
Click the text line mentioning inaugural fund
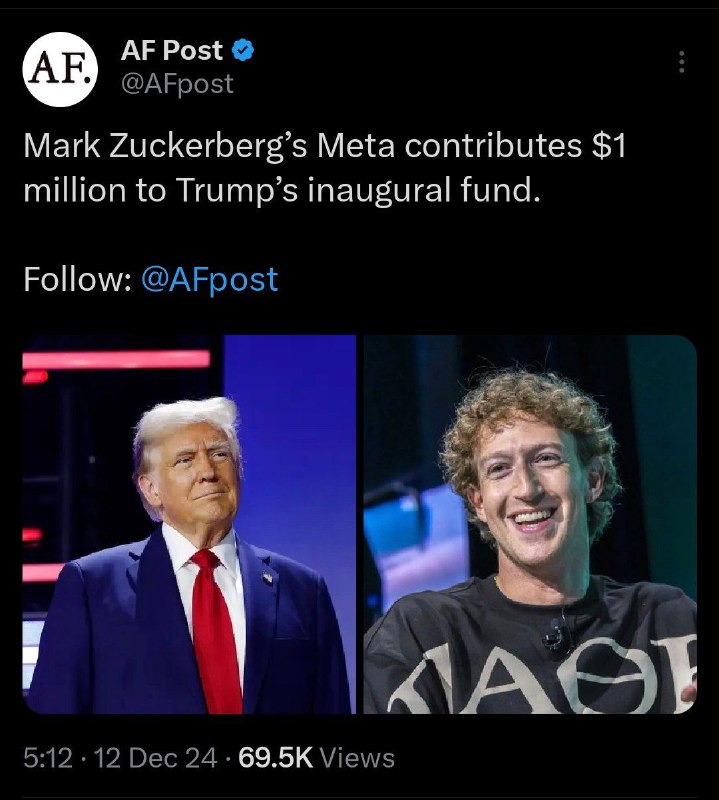282,190
